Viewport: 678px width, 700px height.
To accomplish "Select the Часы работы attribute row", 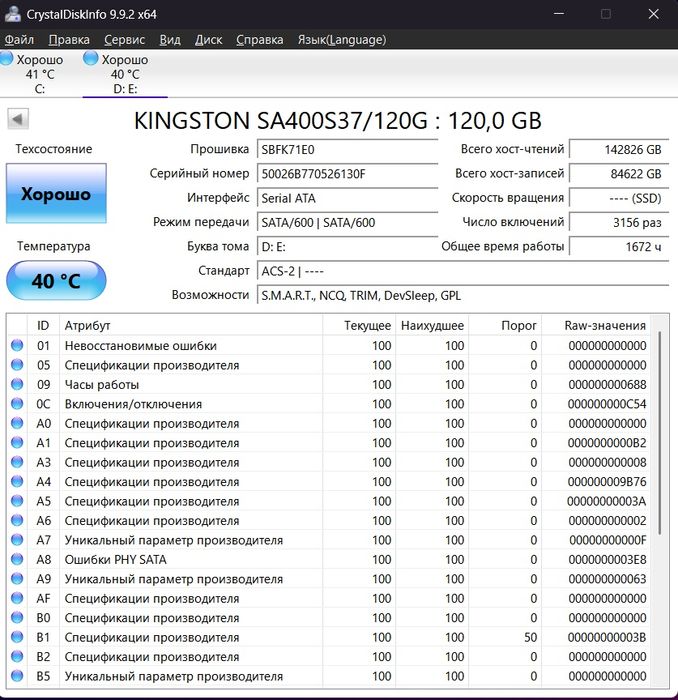I will pos(329,384).
